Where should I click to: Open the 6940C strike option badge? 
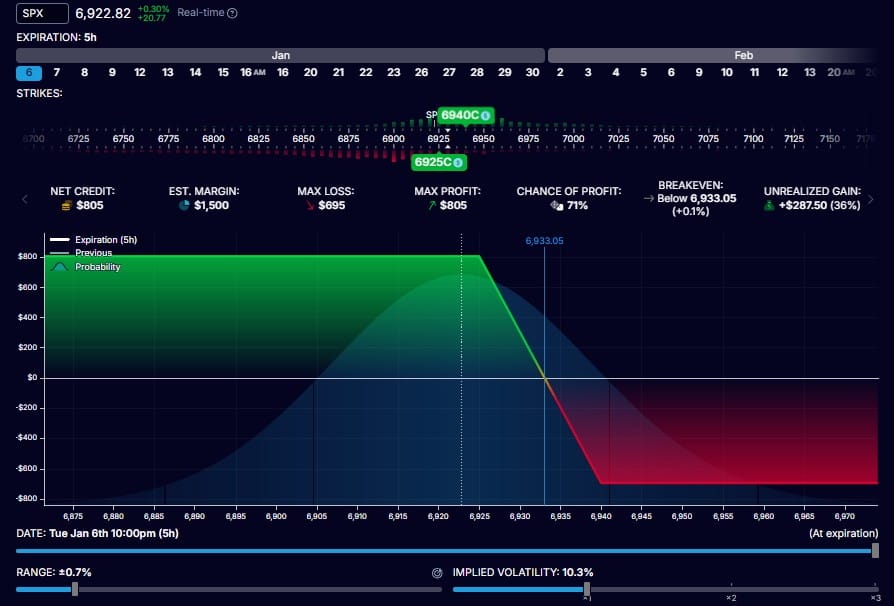tap(465, 116)
